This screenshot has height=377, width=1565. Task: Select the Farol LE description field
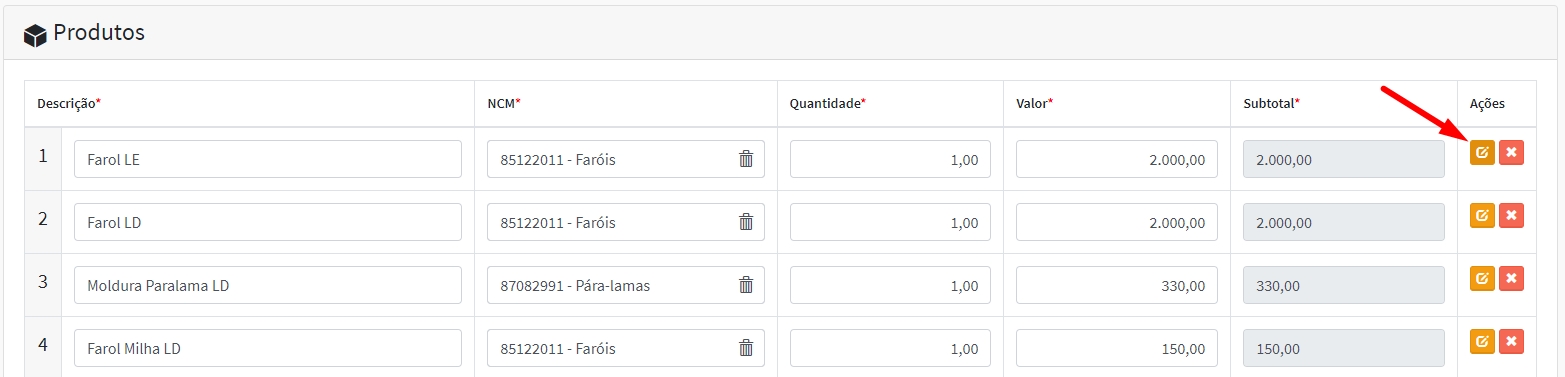268,159
